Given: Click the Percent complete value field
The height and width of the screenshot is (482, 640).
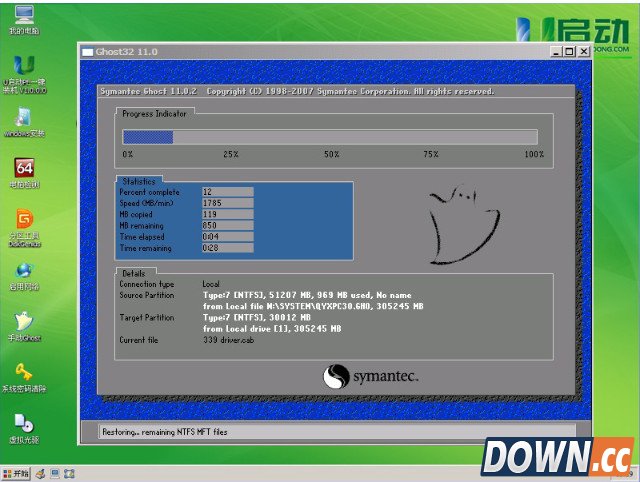Looking at the screenshot, I should 226,191.
